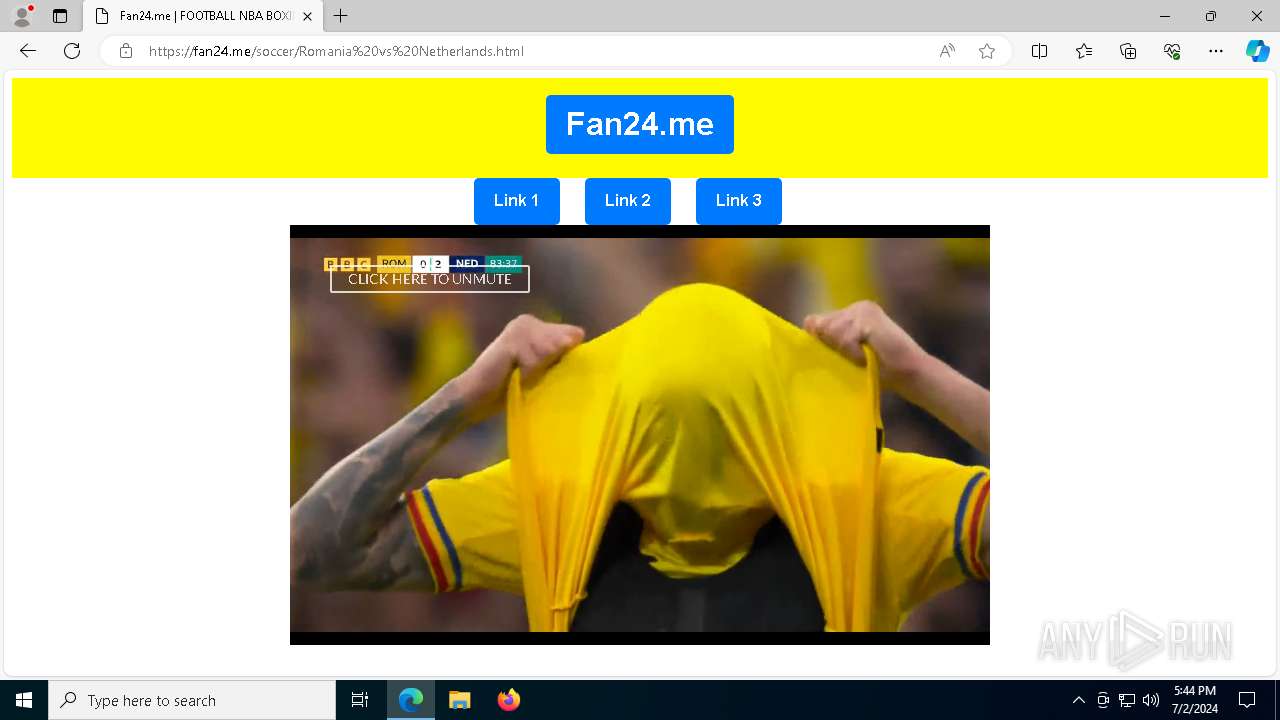Click the video player frame

640,435
